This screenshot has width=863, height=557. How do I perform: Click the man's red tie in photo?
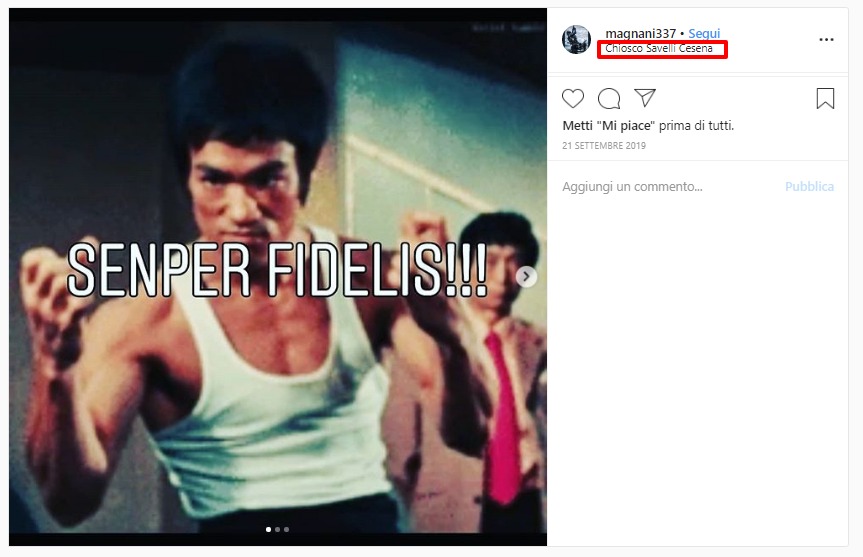(502, 417)
